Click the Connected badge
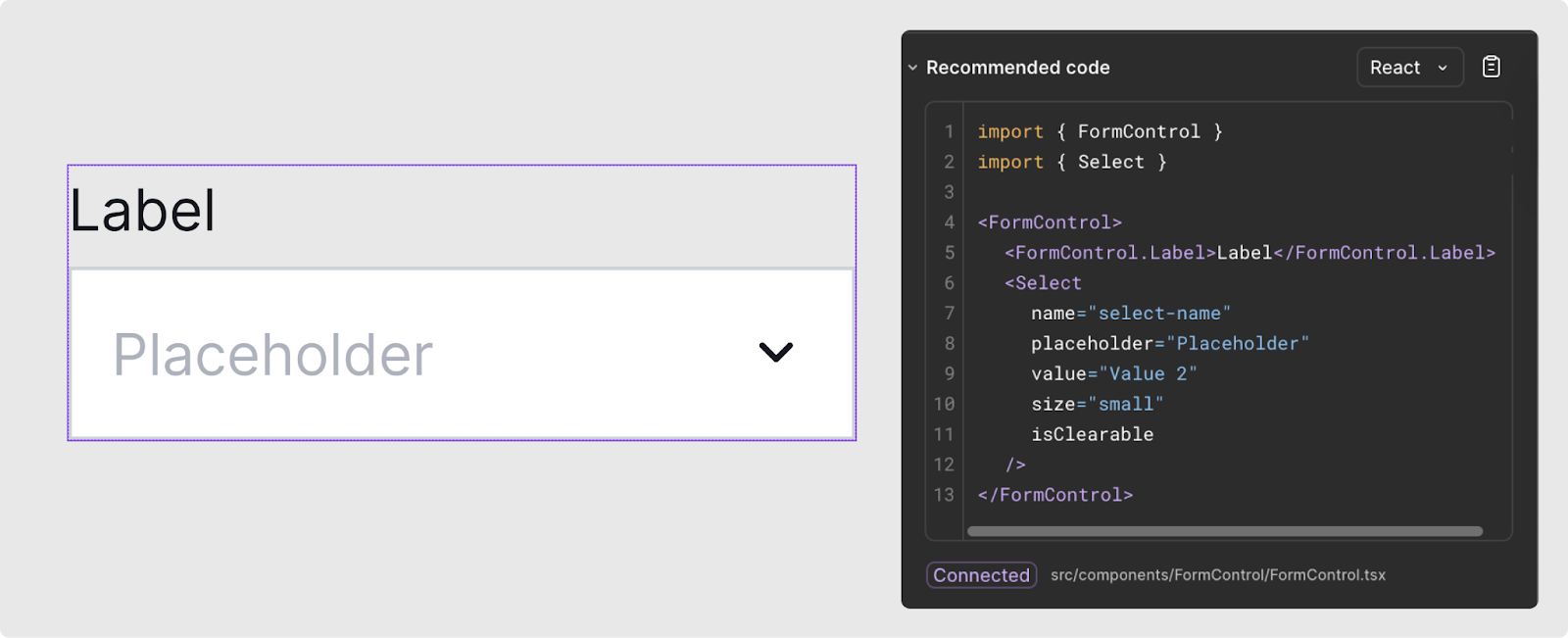 [981, 575]
